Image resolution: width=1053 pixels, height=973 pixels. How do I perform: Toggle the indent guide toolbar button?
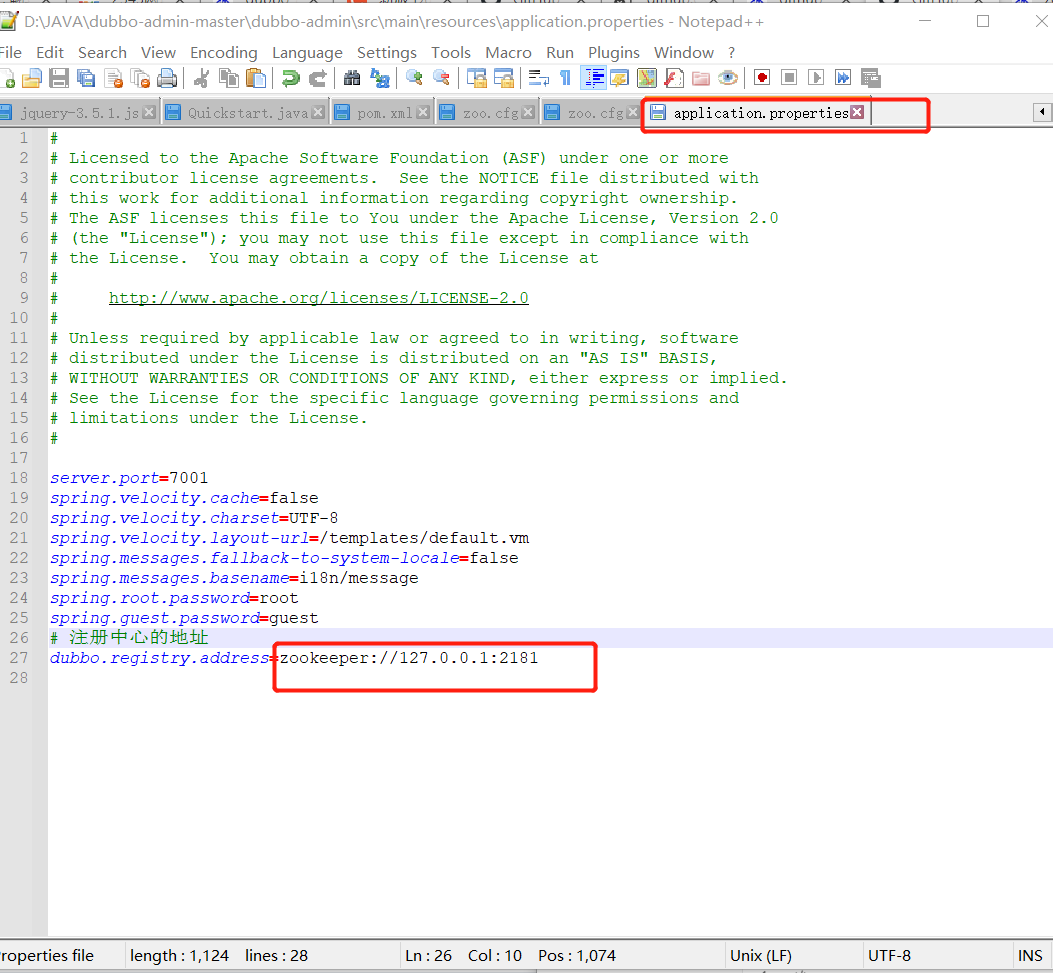click(594, 79)
